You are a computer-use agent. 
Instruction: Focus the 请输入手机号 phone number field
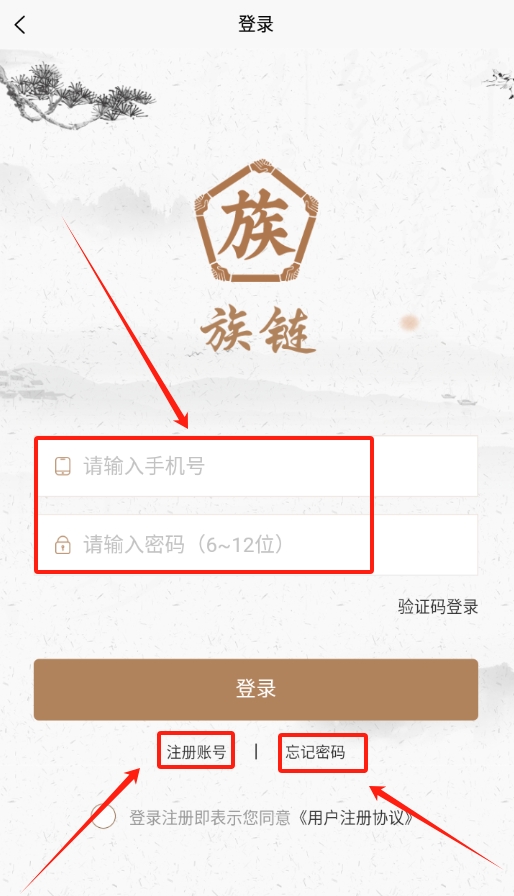(256, 466)
